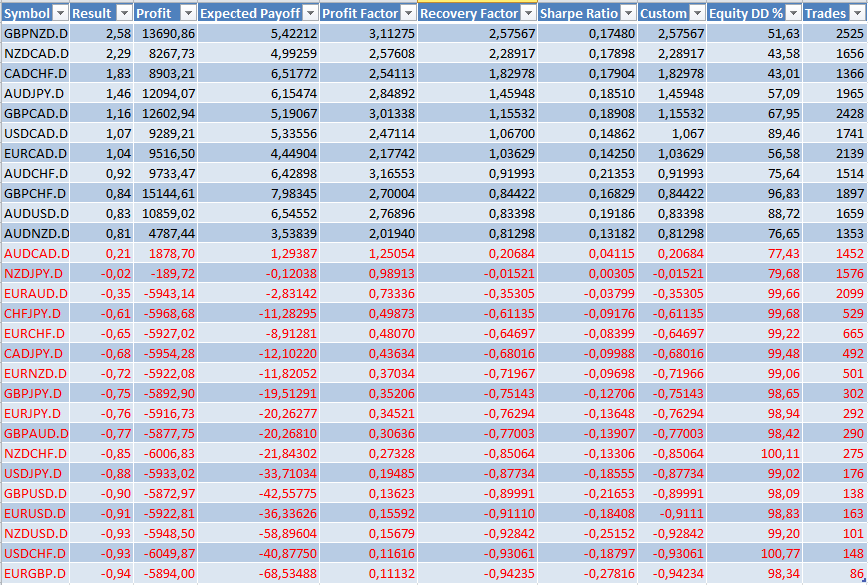
Task: Click the expected payoff value -68,53488
Action: tap(288, 573)
